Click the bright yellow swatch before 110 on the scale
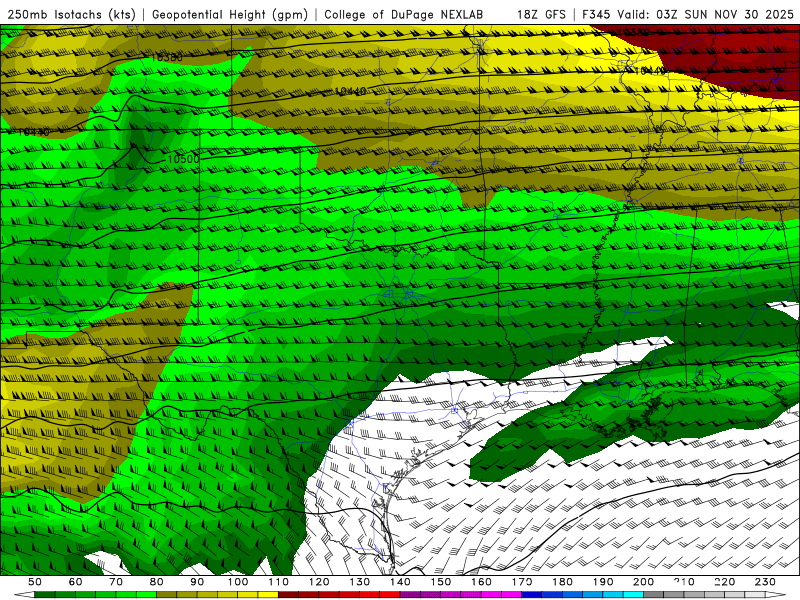This screenshot has height=600, width=800. coord(268,595)
